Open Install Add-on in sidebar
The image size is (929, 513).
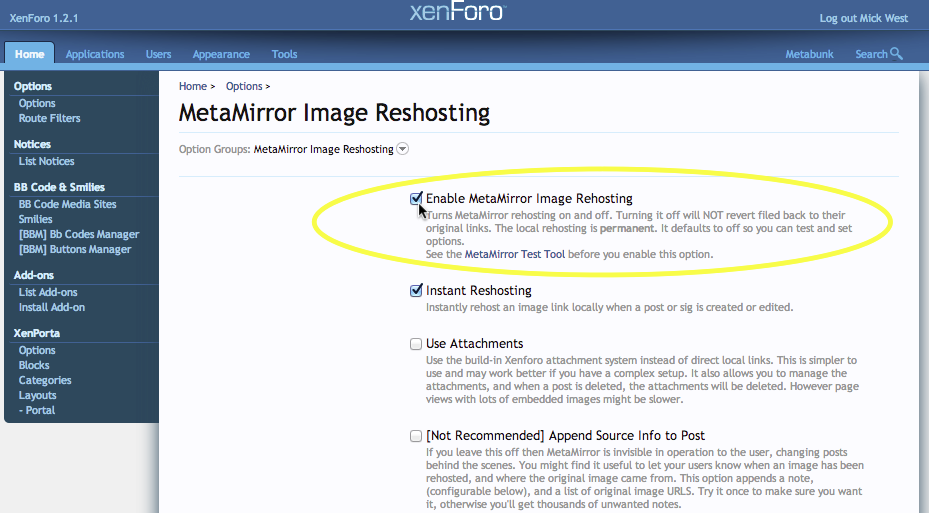(x=52, y=307)
